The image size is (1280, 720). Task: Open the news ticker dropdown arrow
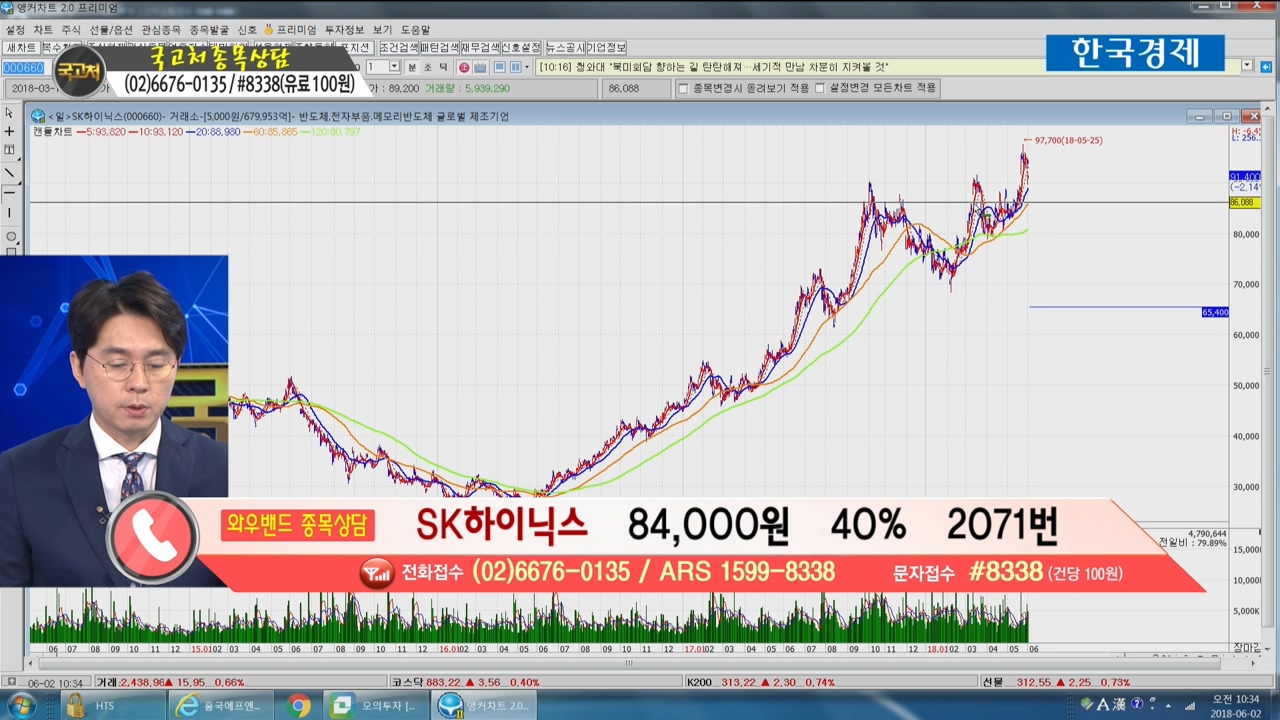tap(1247, 66)
